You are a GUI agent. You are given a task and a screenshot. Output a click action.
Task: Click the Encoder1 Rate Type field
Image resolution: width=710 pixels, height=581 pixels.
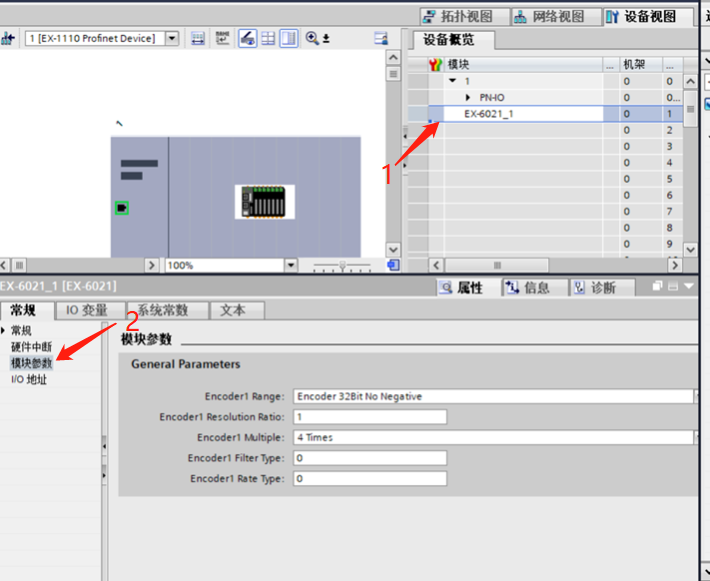point(370,479)
